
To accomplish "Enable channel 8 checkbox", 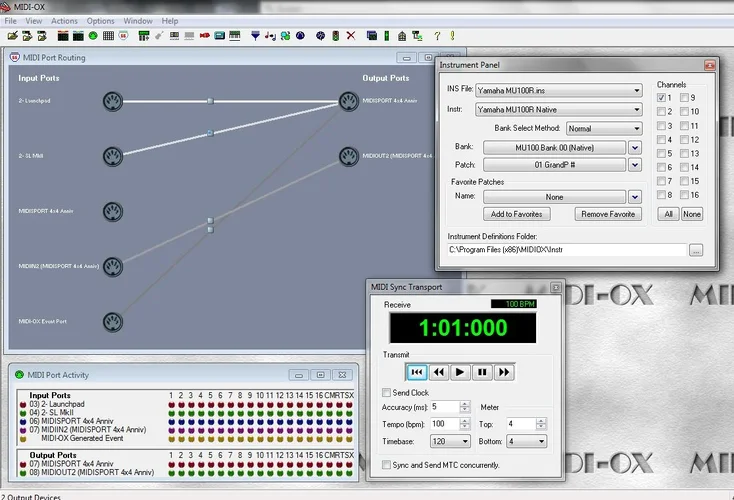I will (661, 195).
